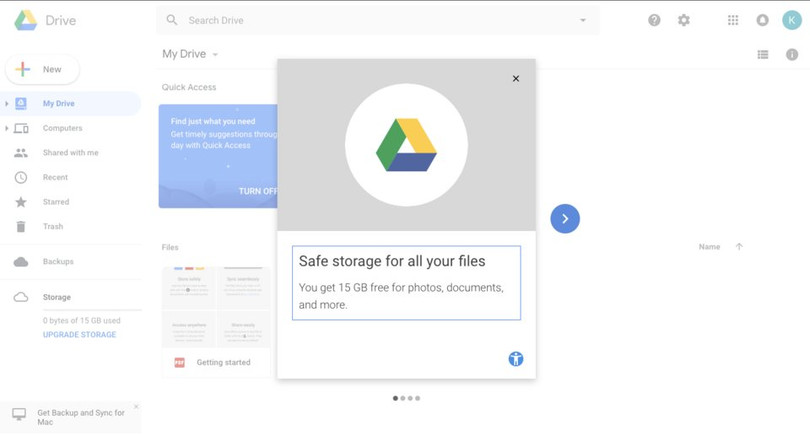This screenshot has width=810, height=435.
Task: Click the UPGRADE STORAGE link
Action: coord(79,335)
